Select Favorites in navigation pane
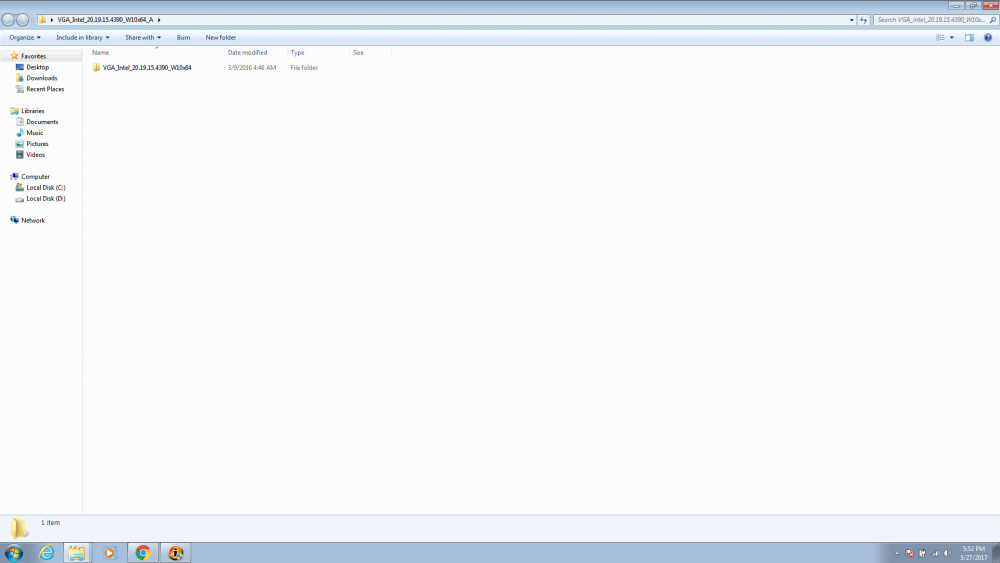Viewport: 1000px width, 563px height. (33, 56)
